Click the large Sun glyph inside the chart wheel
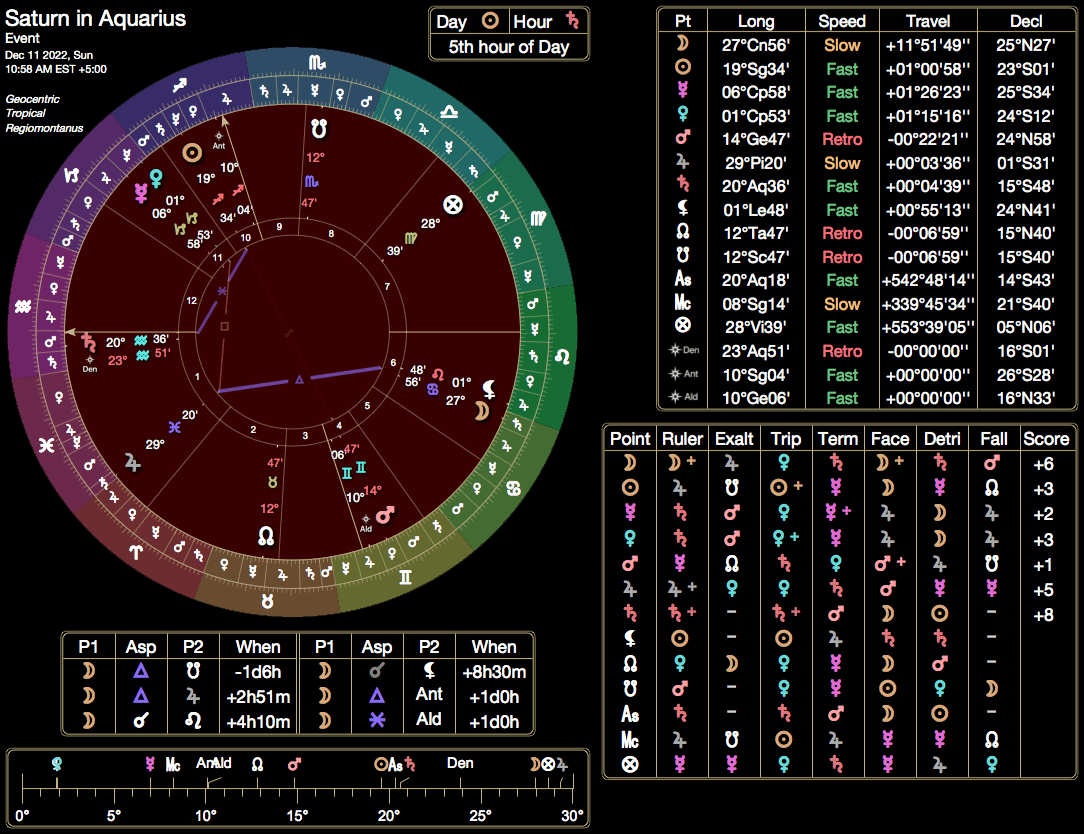This screenshot has width=1084, height=834. coord(192,153)
